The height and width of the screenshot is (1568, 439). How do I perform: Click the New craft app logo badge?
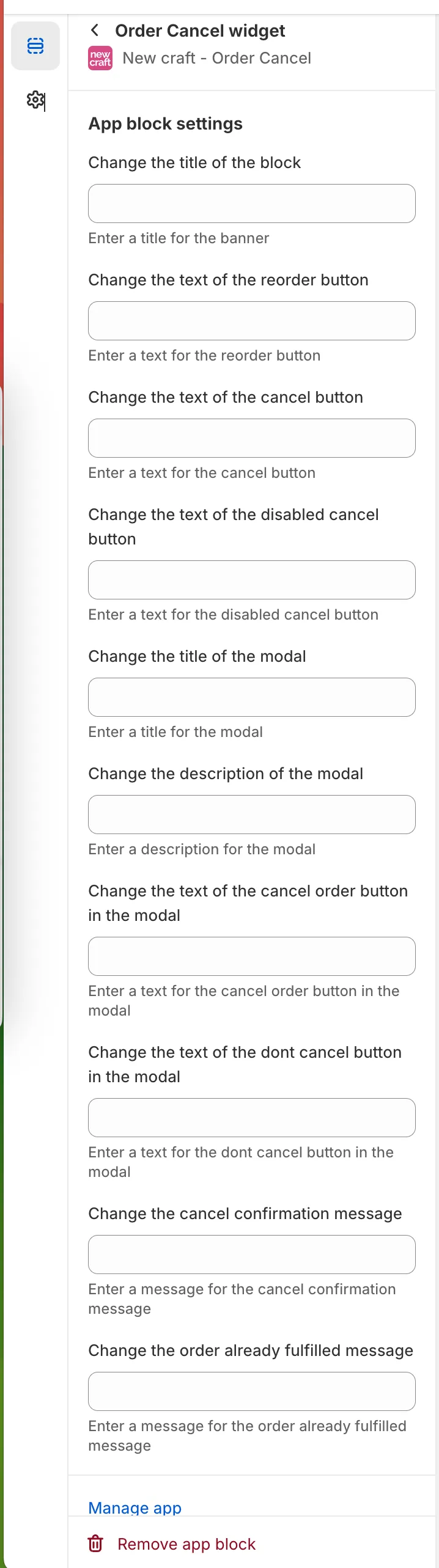click(x=100, y=57)
